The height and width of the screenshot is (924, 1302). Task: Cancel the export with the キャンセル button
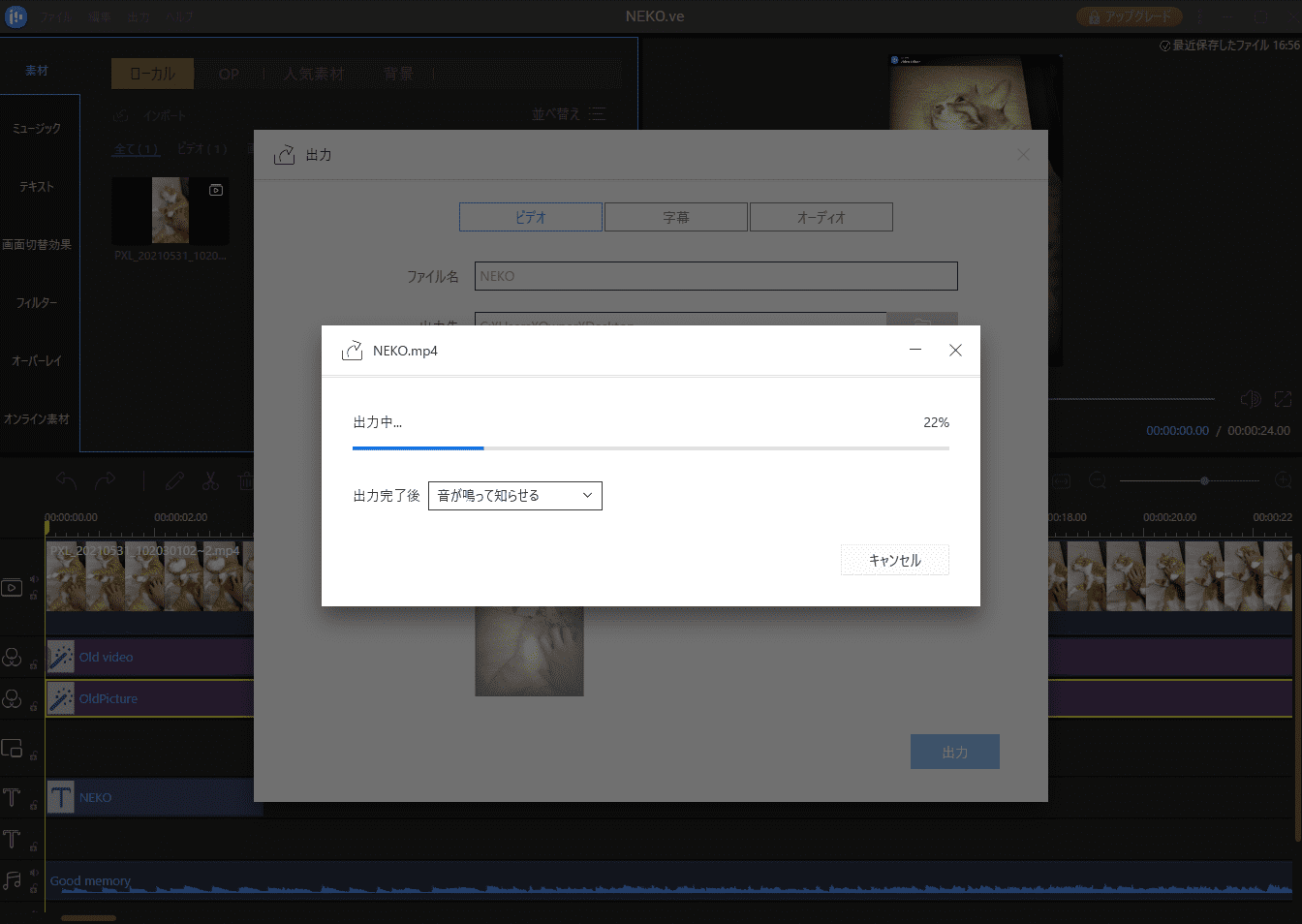click(894, 560)
